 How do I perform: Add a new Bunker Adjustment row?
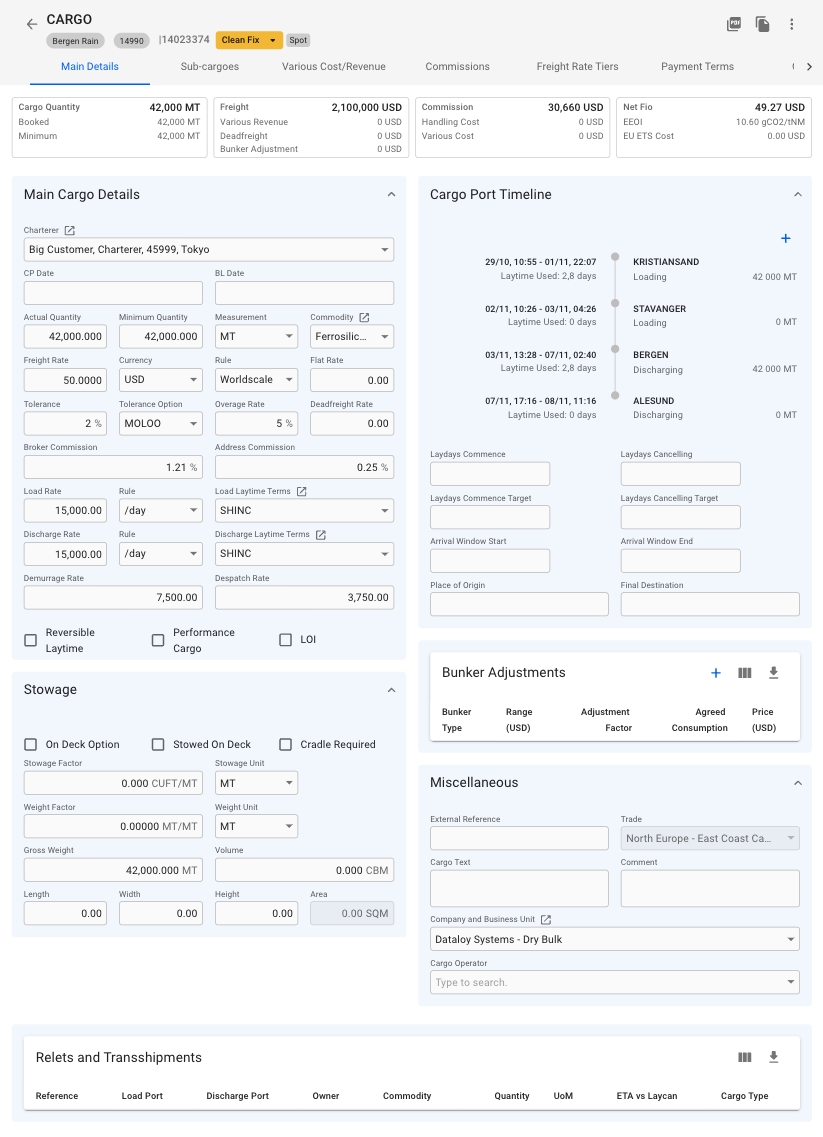click(716, 673)
